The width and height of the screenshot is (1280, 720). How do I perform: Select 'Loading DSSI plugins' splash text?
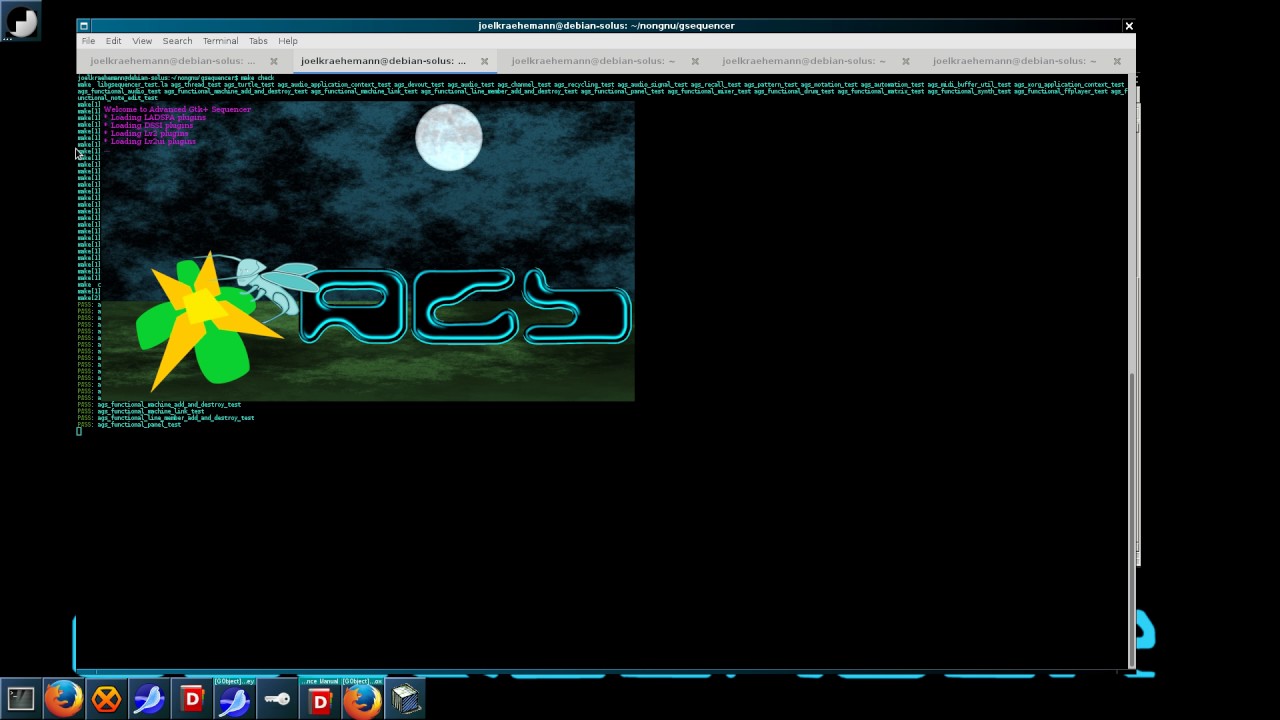[151, 125]
